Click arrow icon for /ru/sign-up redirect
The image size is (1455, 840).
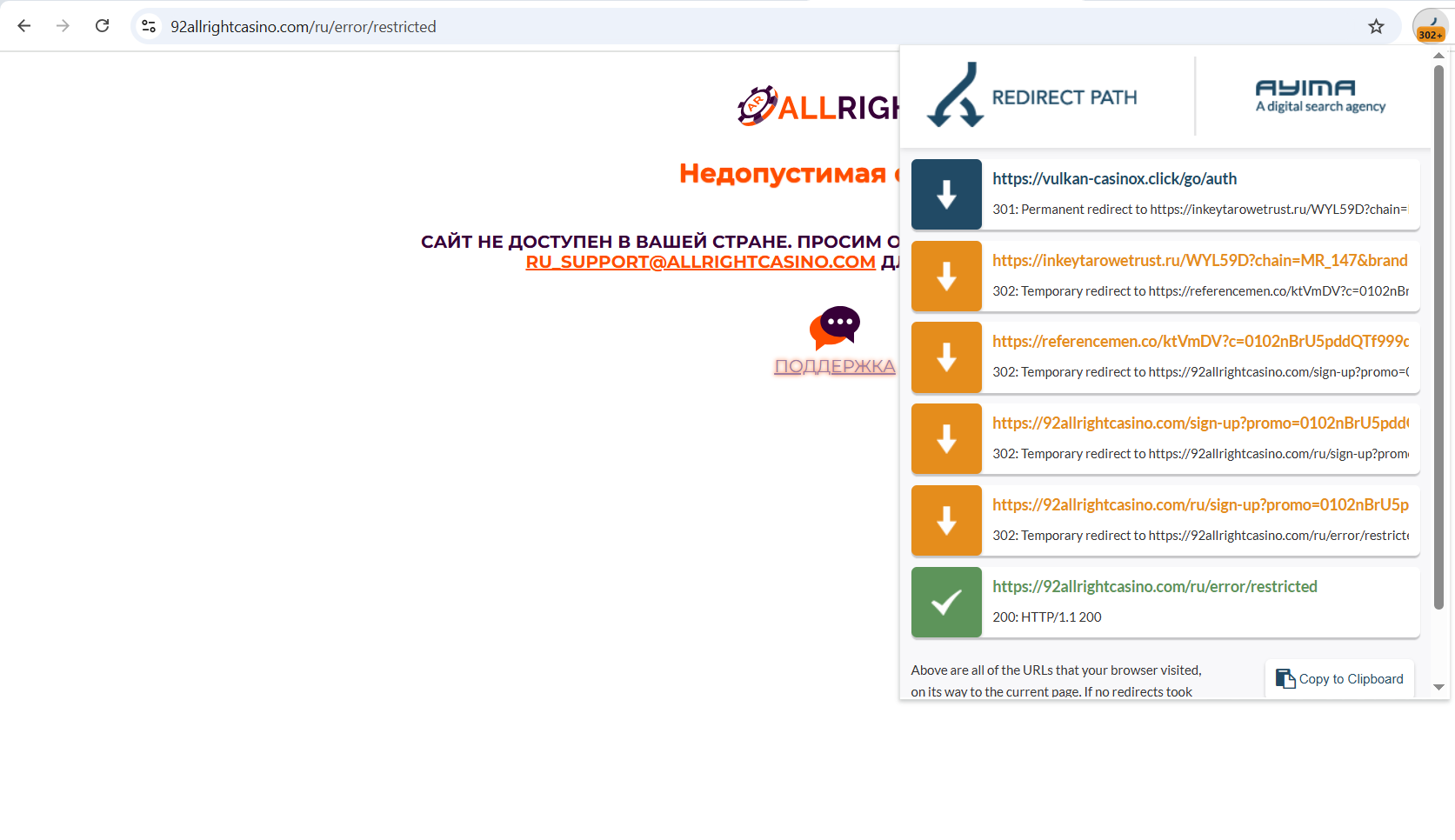point(946,520)
